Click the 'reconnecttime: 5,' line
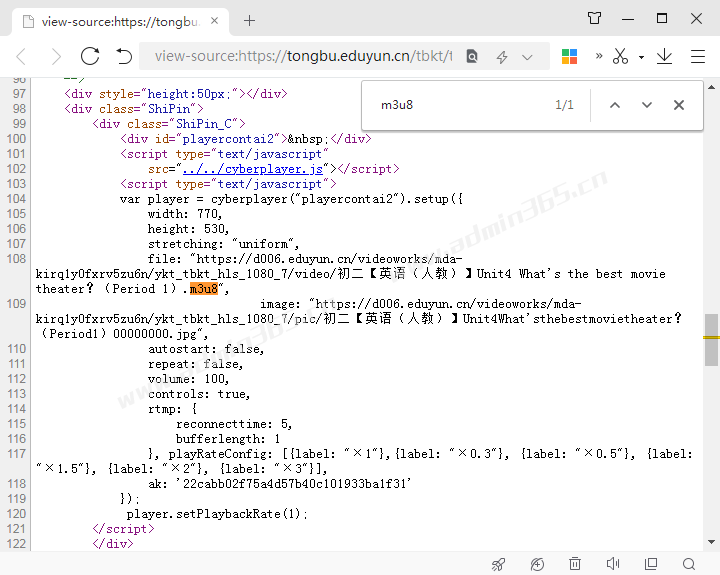The image size is (720, 575). (234, 424)
